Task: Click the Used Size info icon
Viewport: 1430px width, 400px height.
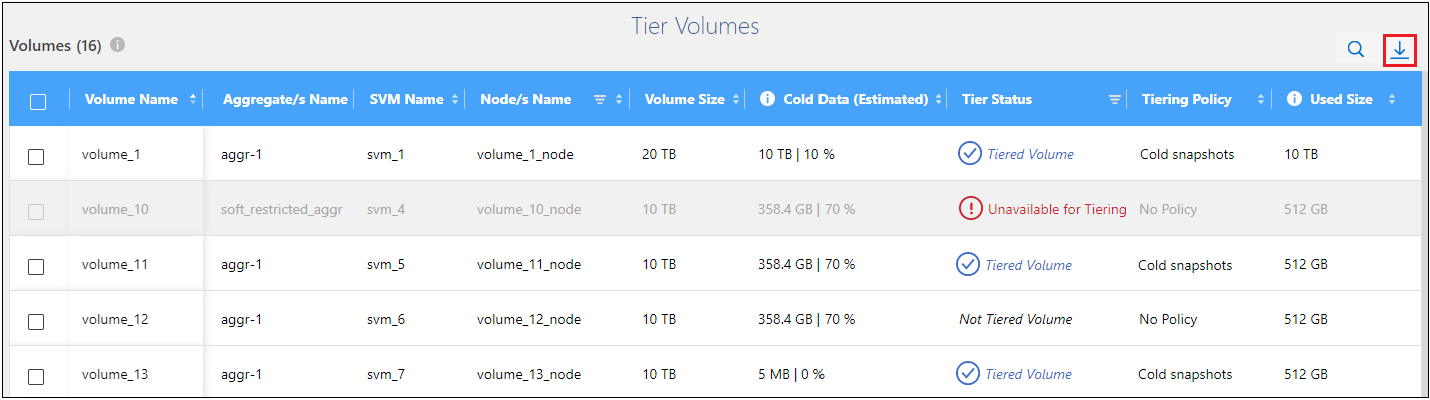Action: point(1294,99)
